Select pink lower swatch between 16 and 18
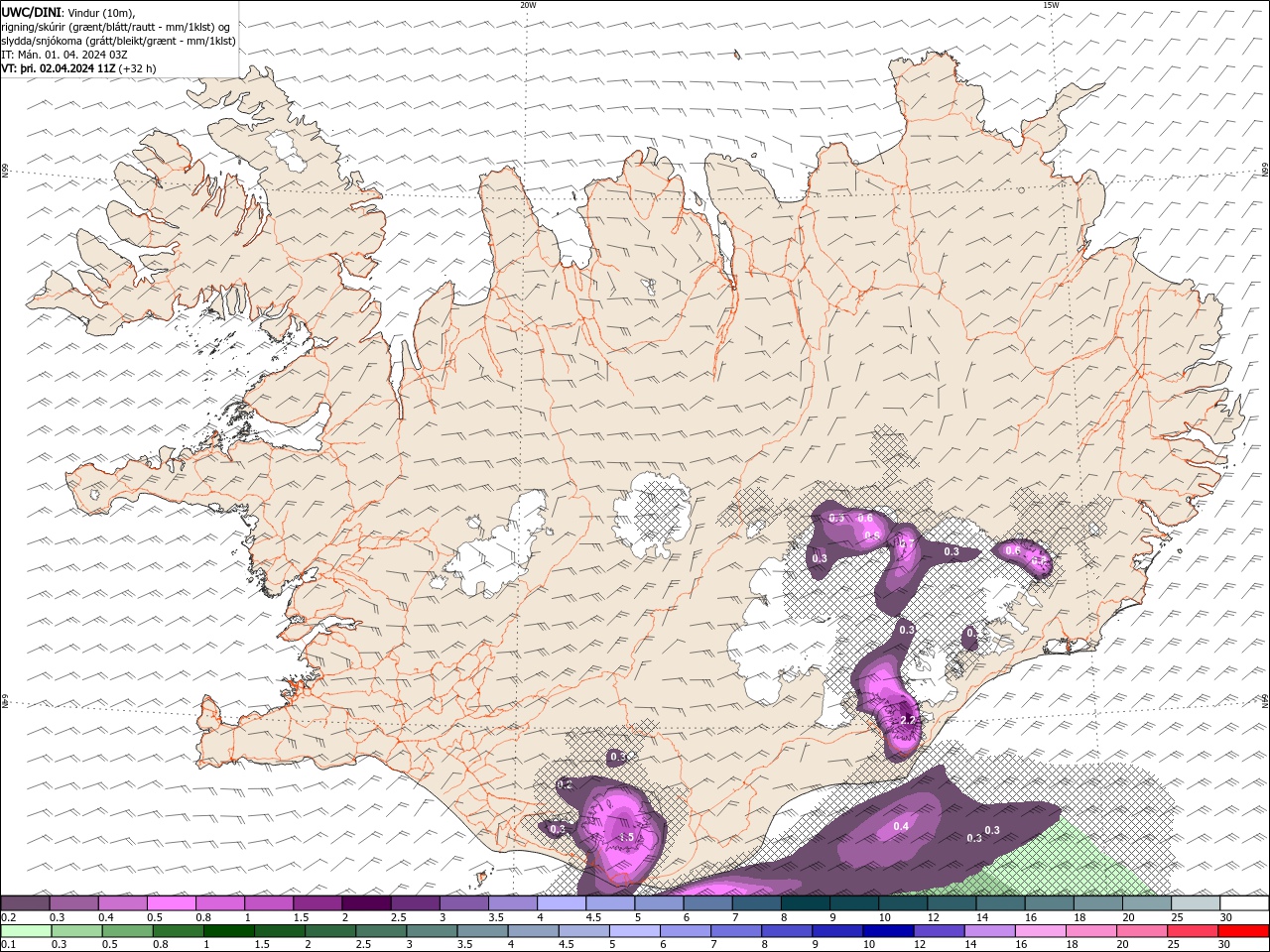Viewport: 1270px width, 952px height. (1043, 931)
